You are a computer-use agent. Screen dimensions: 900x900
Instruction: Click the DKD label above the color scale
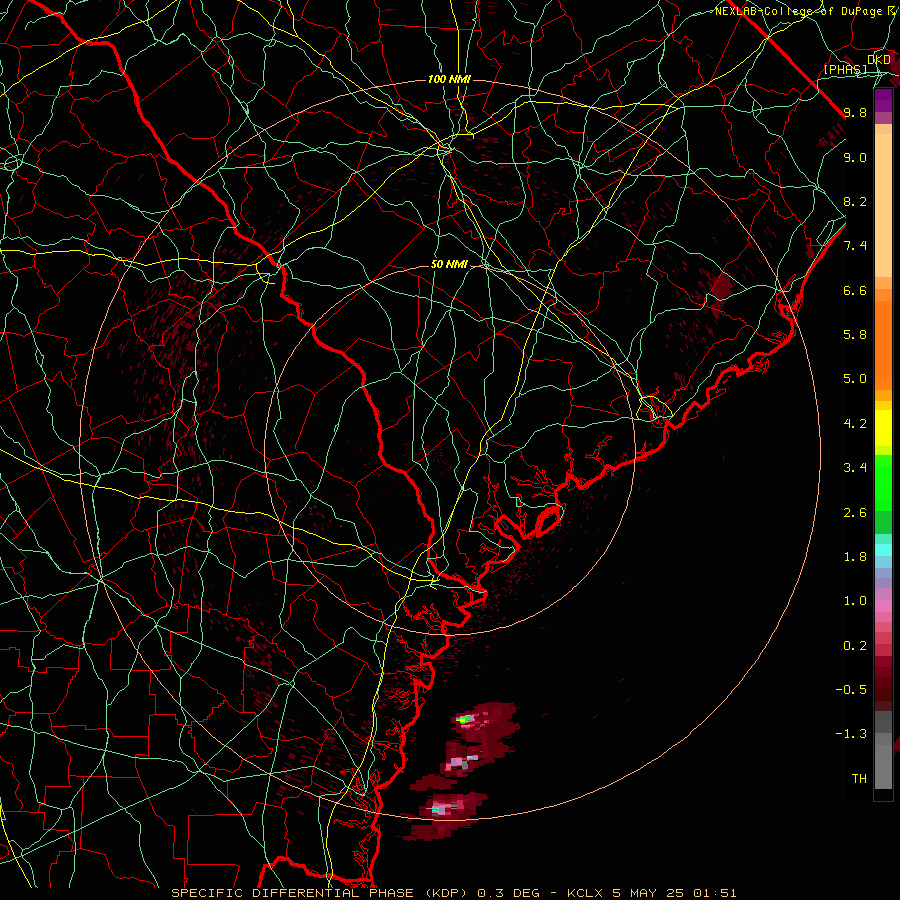[x=879, y=60]
